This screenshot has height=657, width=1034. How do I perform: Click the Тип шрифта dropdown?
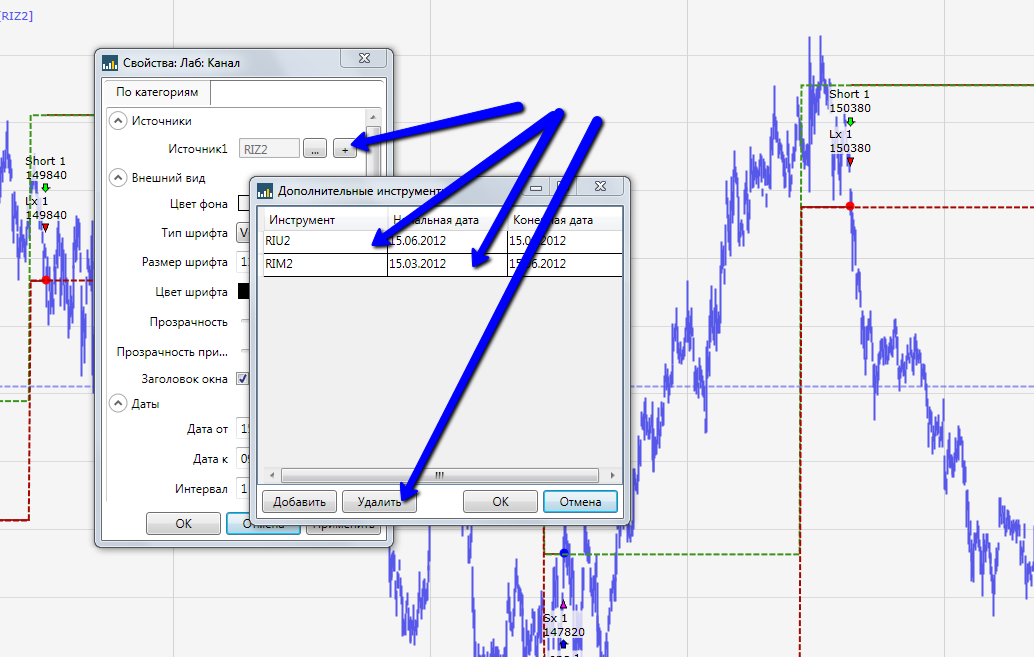pos(243,232)
